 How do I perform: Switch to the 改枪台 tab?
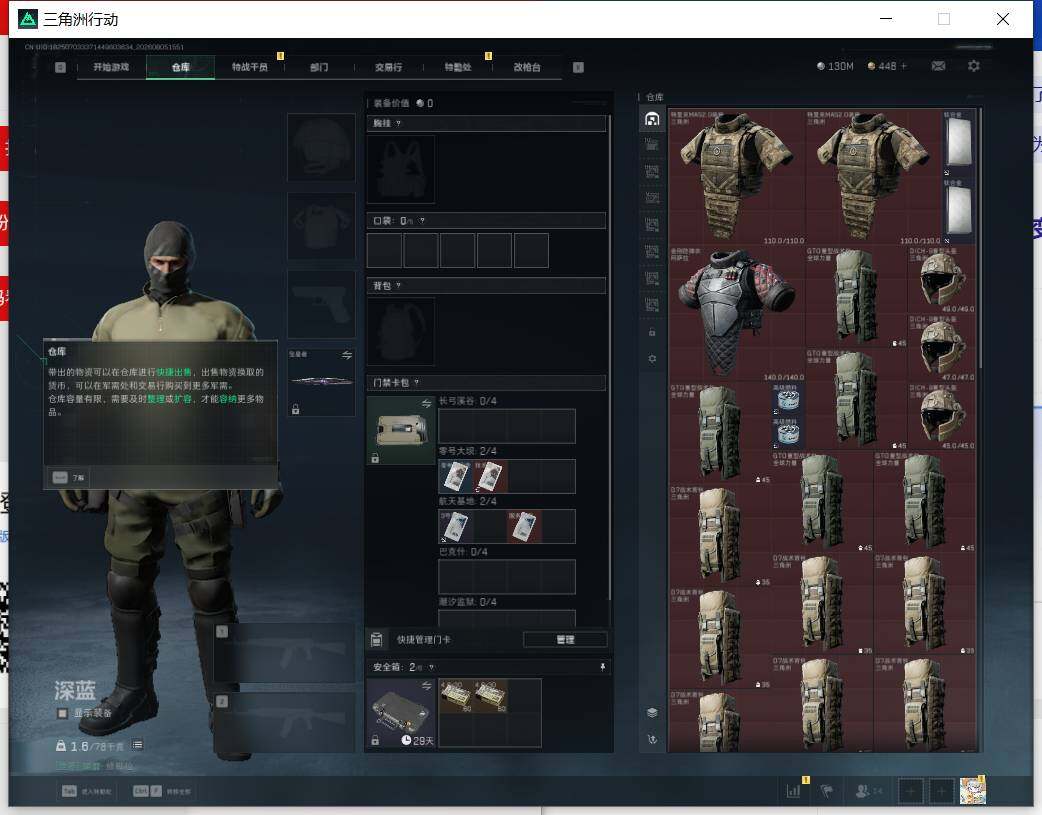coord(527,67)
